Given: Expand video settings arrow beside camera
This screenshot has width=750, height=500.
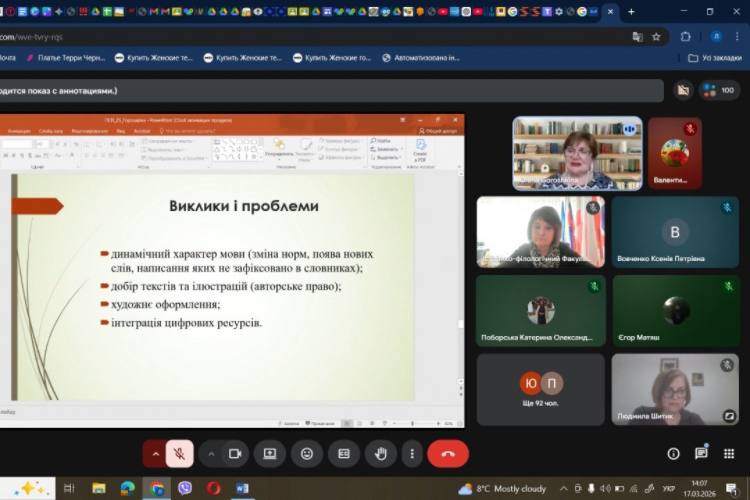Looking at the screenshot, I should pyautogui.click(x=211, y=453).
